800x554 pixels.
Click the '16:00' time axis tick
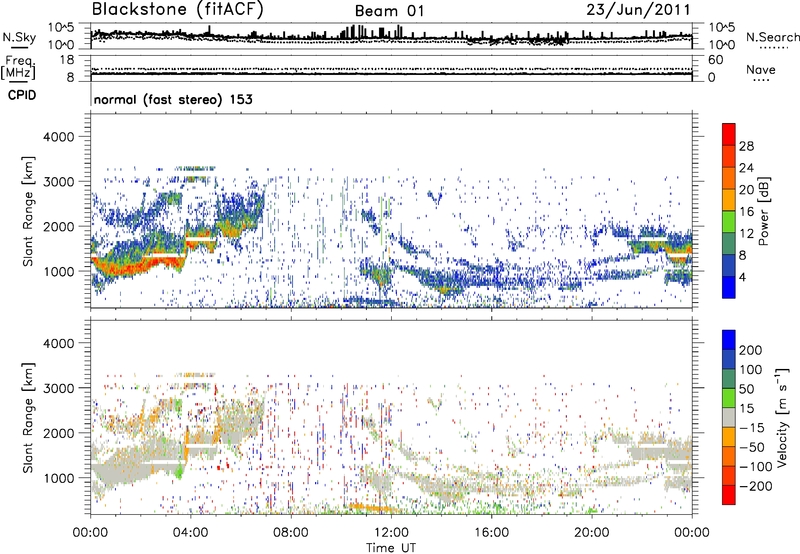click(x=491, y=533)
